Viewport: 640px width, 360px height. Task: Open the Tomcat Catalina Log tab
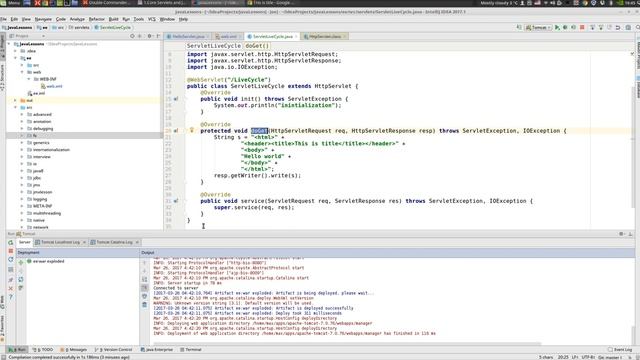pos(114,242)
